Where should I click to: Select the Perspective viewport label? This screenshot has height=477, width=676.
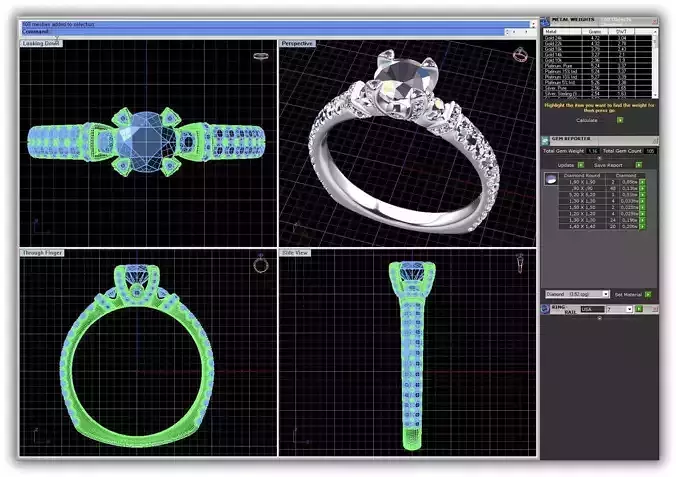click(297, 44)
